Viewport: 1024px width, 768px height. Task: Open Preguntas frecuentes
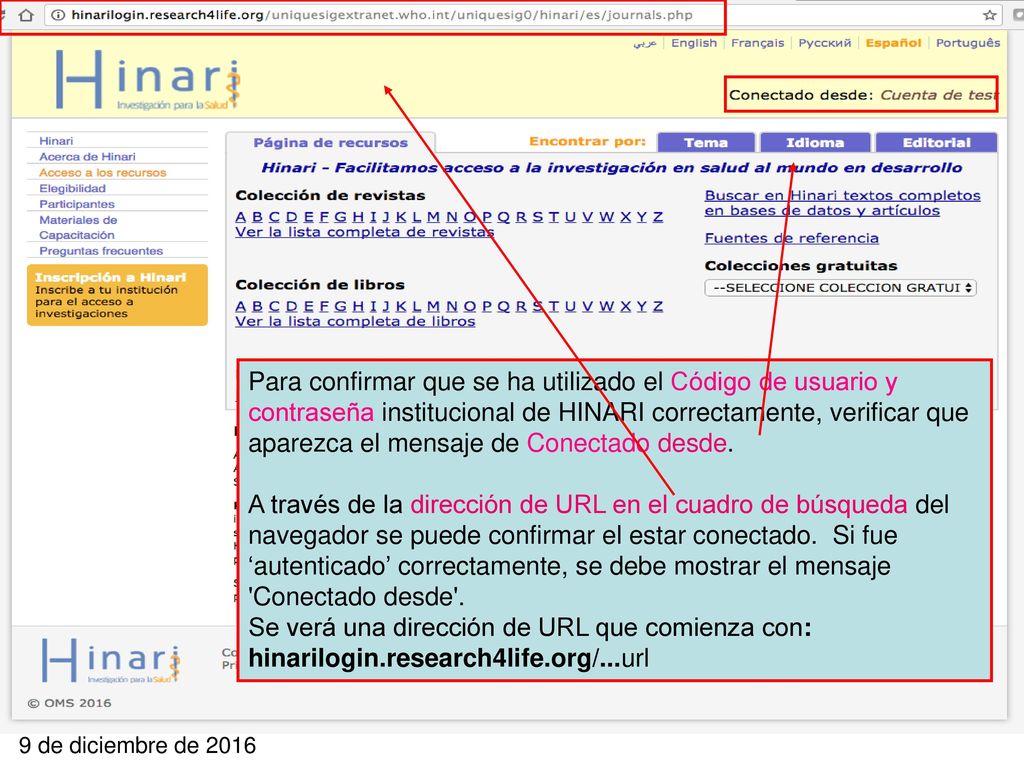[101, 251]
